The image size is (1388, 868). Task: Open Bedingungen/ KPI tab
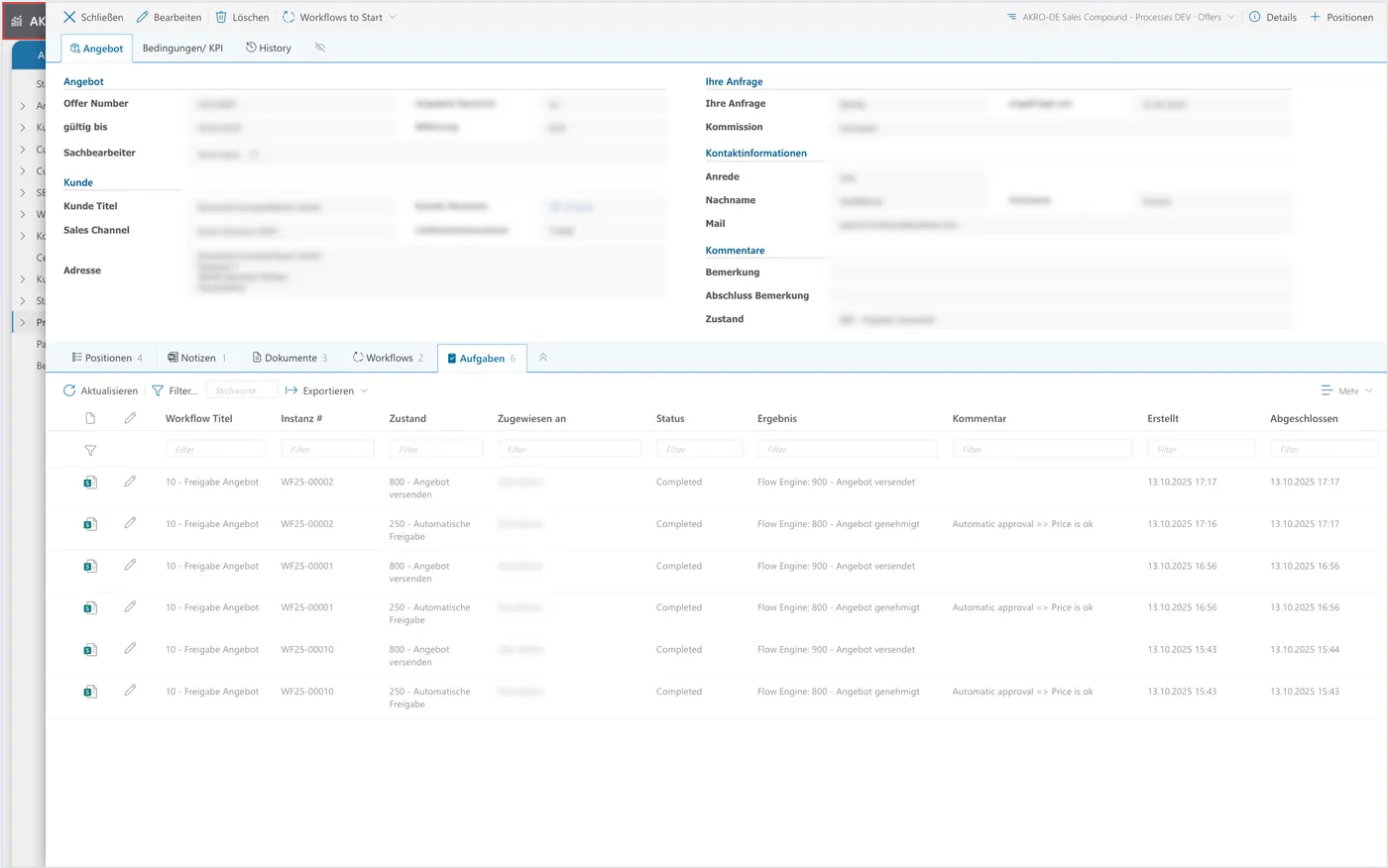pos(182,48)
